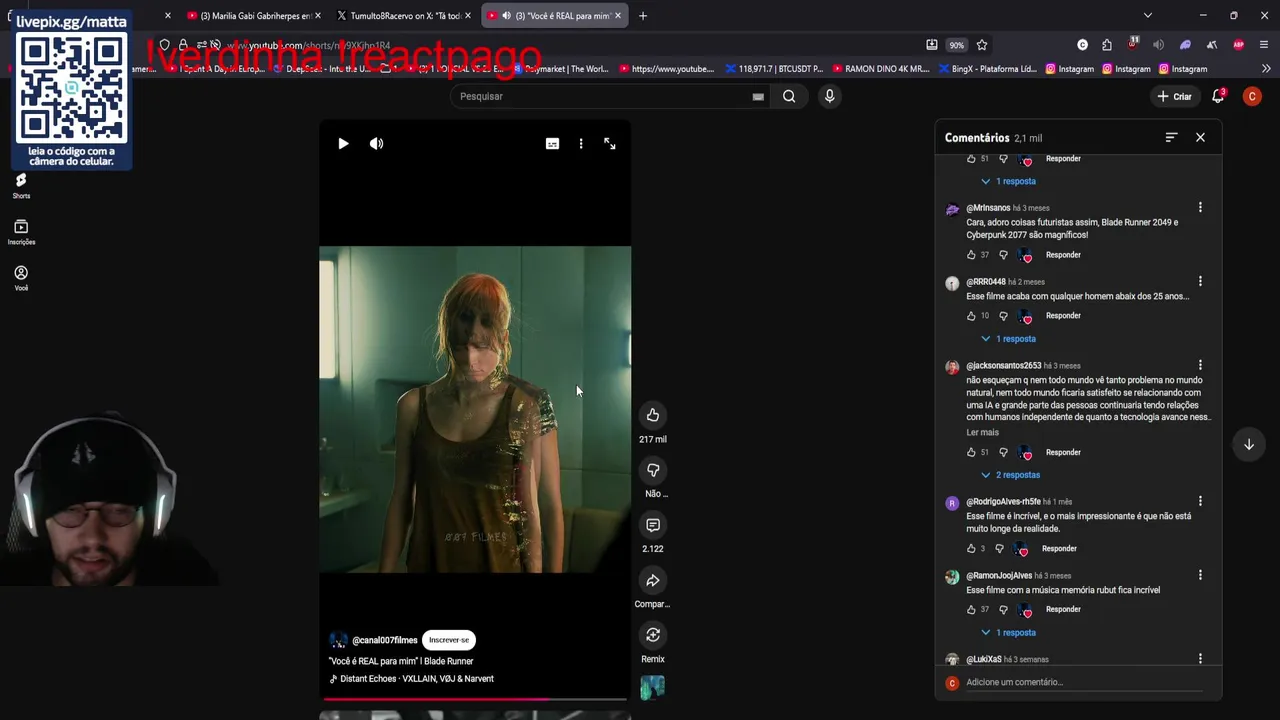Open the @MrInsanos comment options menu
The width and height of the screenshot is (1280, 720).
tap(1200, 208)
